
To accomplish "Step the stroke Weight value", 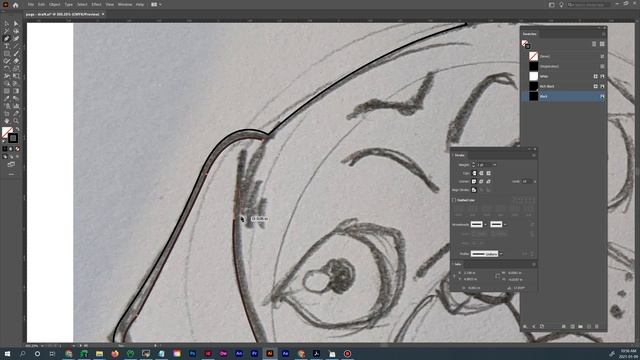I will [x=473, y=165].
